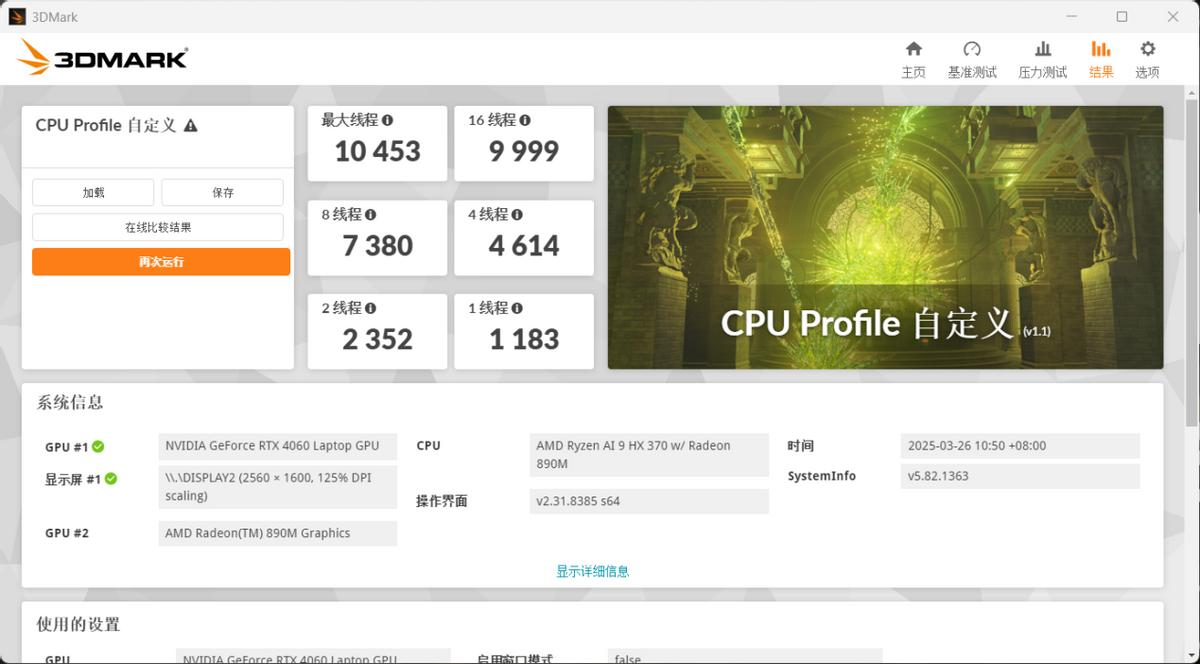Click the SystemInfo version v5.82.1363

pos(1020,476)
